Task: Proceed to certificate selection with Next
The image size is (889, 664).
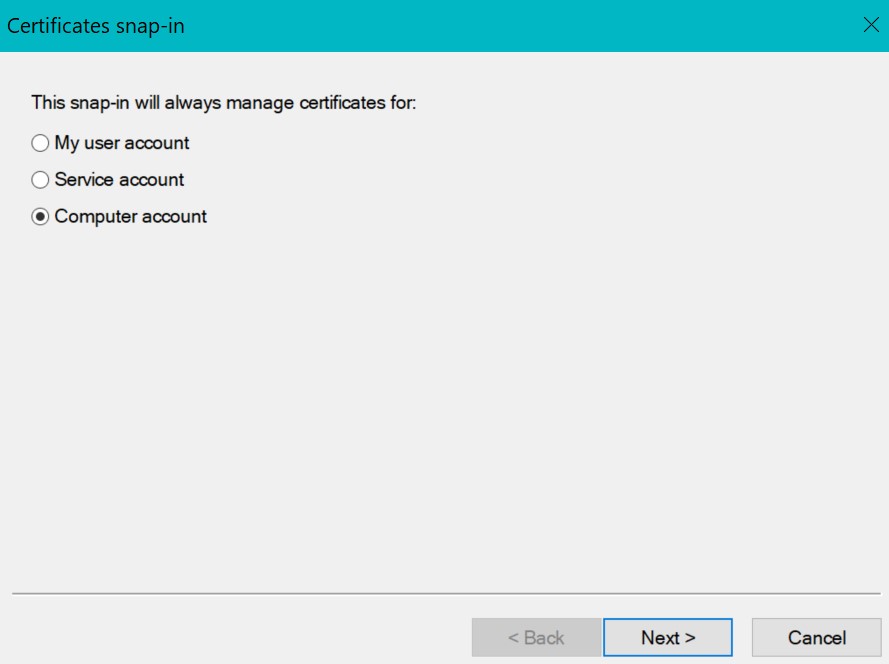Action: pyautogui.click(x=667, y=637)
